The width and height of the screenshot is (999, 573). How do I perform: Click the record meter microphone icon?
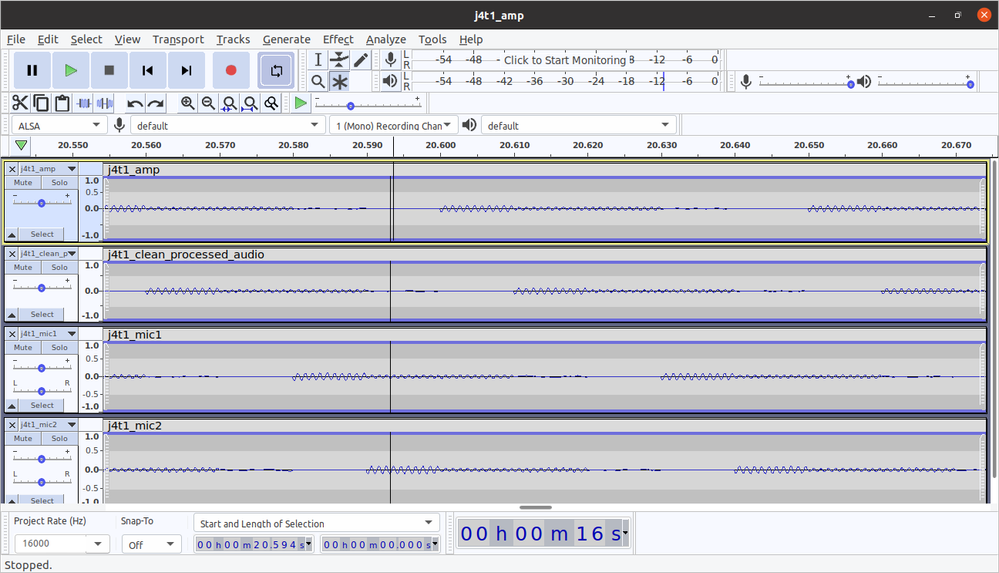(x=391, y=60)
